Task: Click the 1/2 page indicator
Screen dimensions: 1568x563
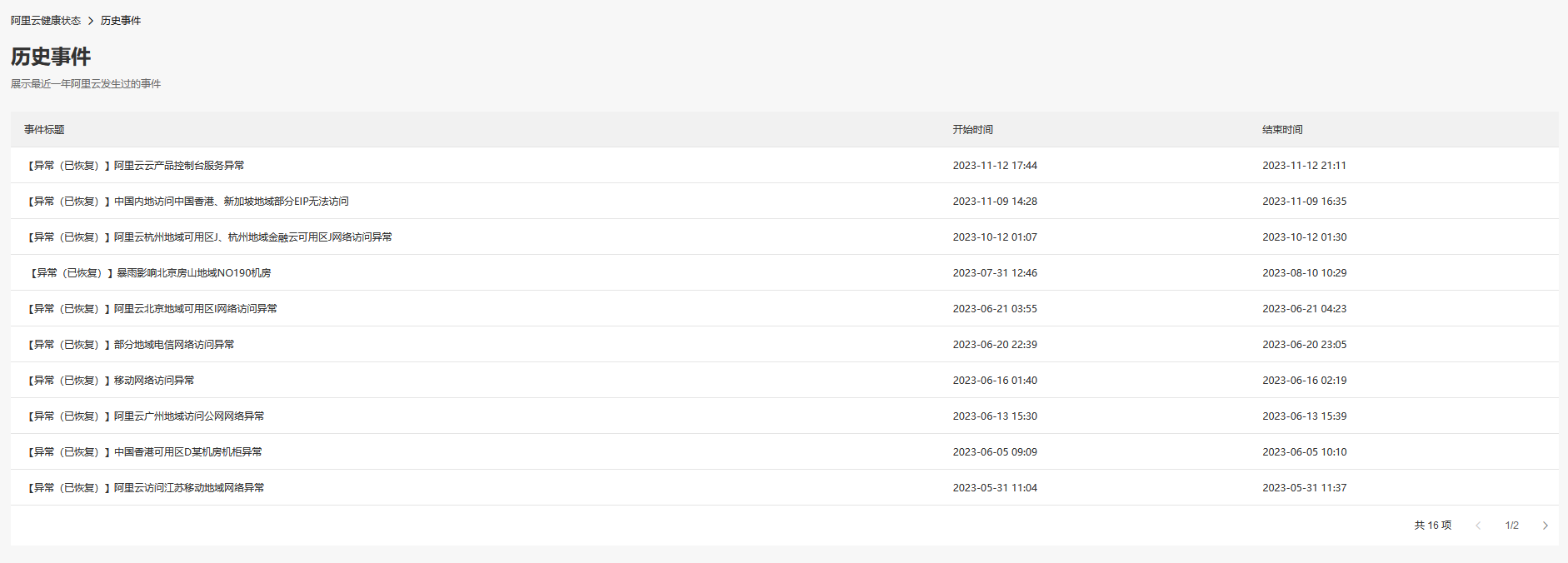Action: click(1511, 526)
